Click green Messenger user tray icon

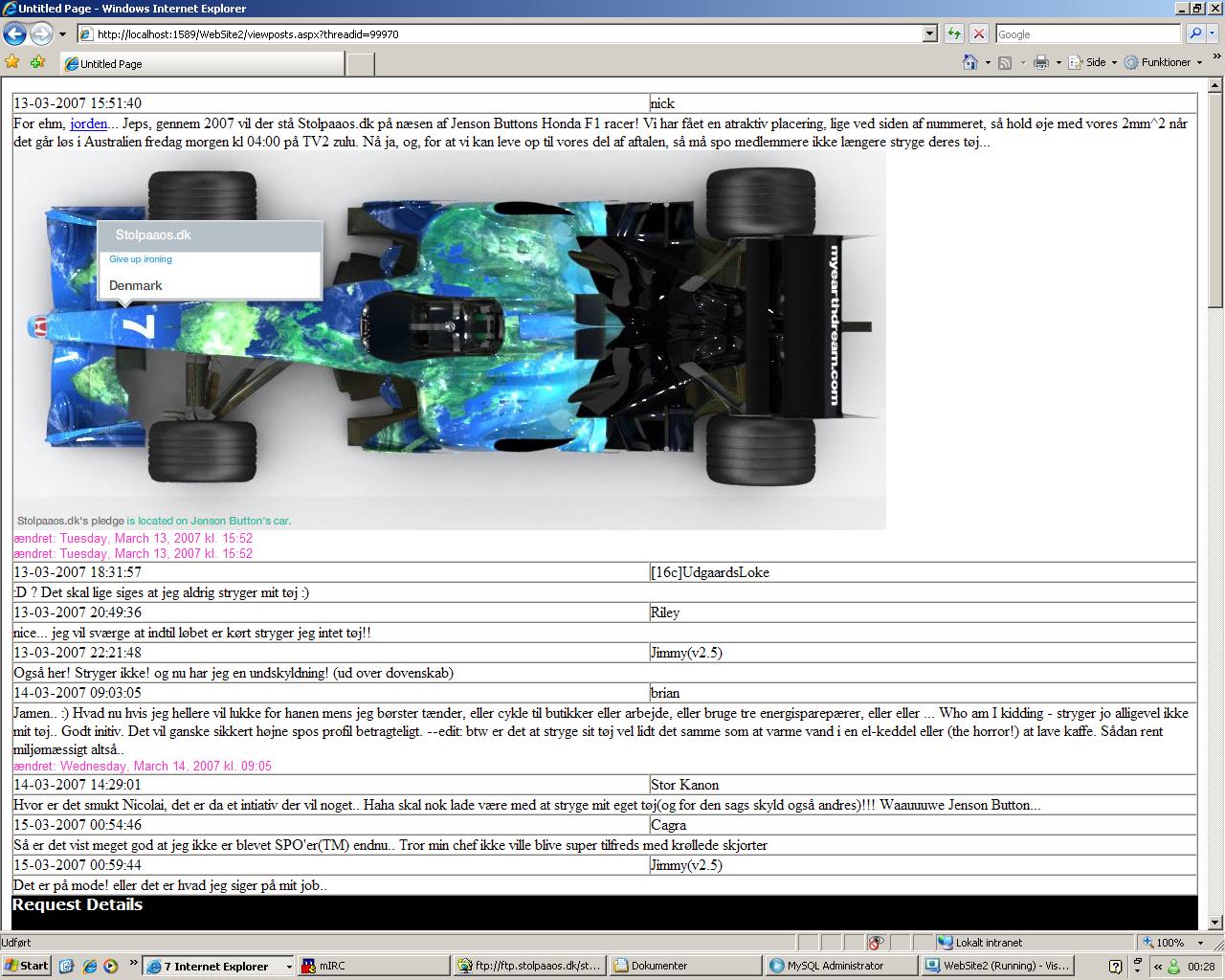pyautogui.click(x=1172, y=967)
